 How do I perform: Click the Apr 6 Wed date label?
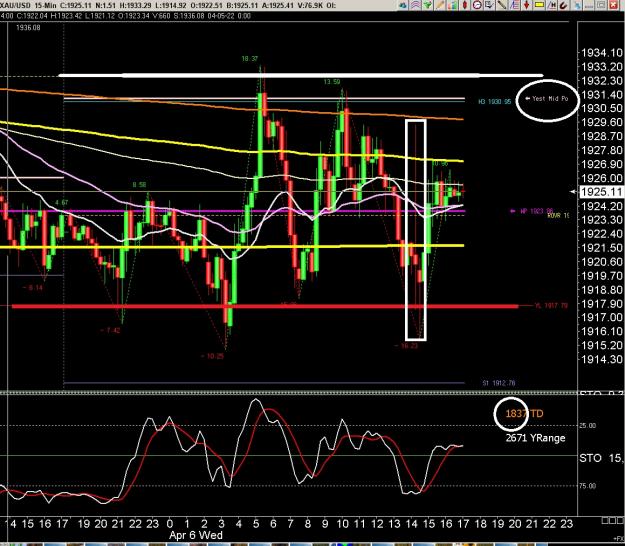tap(195, 535)
